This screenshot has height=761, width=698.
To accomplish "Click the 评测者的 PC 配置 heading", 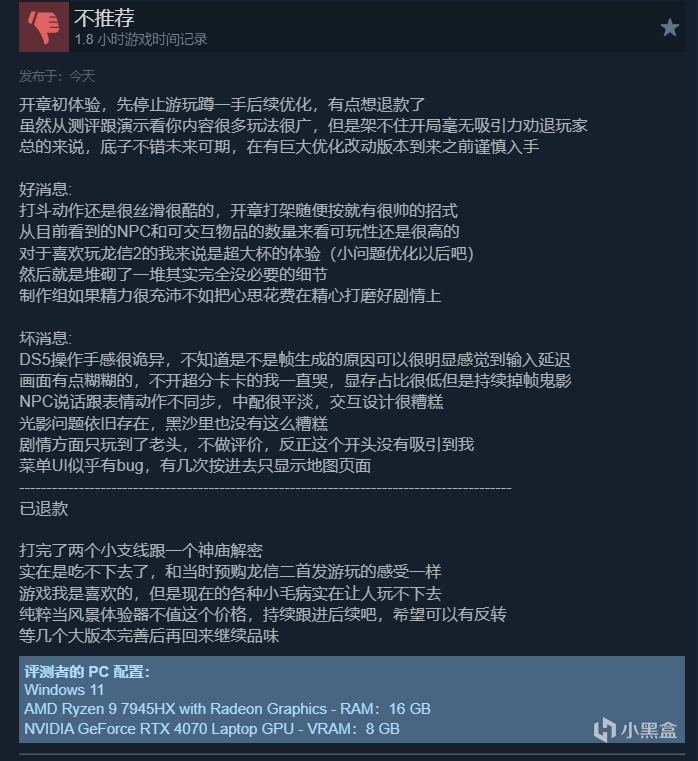I will (x=87, y=672).
